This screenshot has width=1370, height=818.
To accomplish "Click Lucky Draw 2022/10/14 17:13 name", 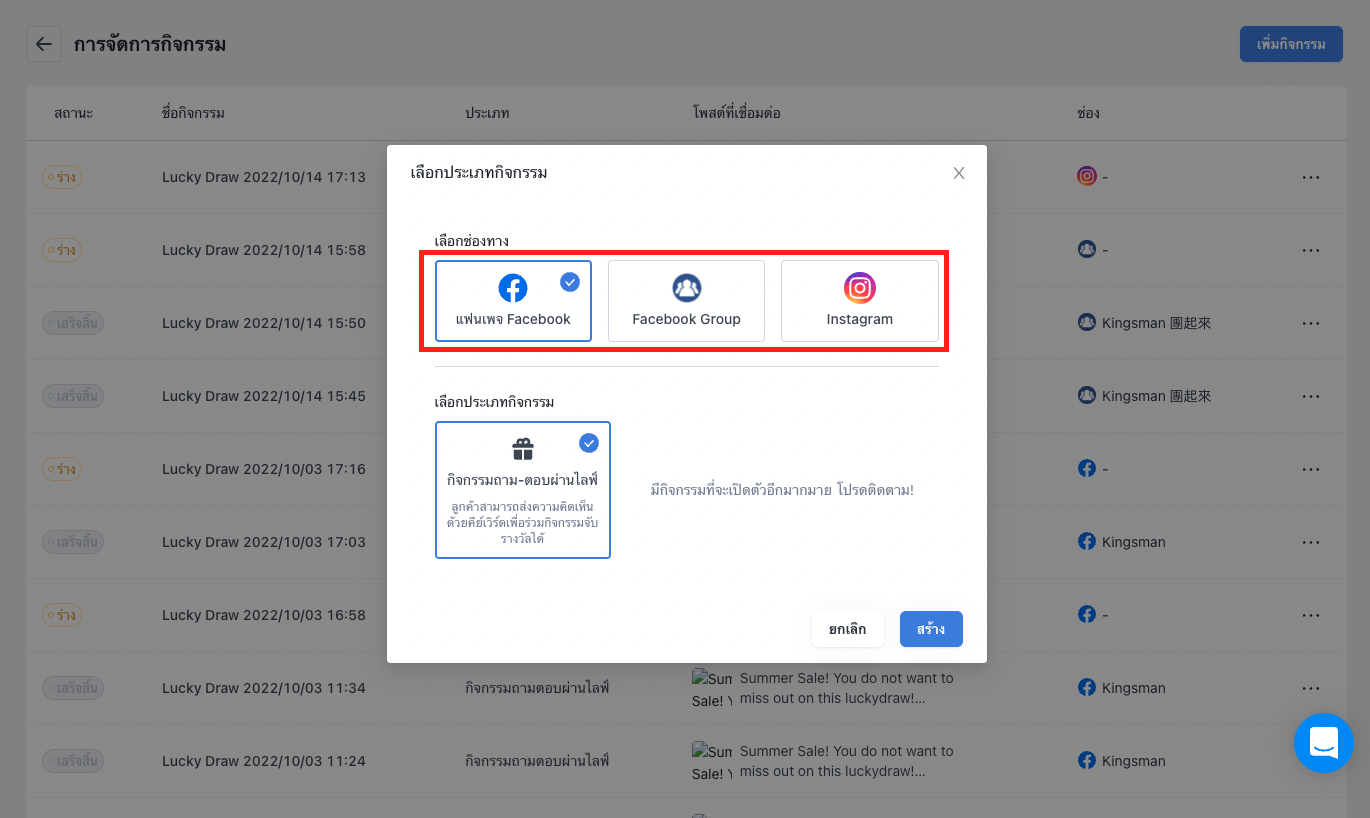I will tap(264, 177).
